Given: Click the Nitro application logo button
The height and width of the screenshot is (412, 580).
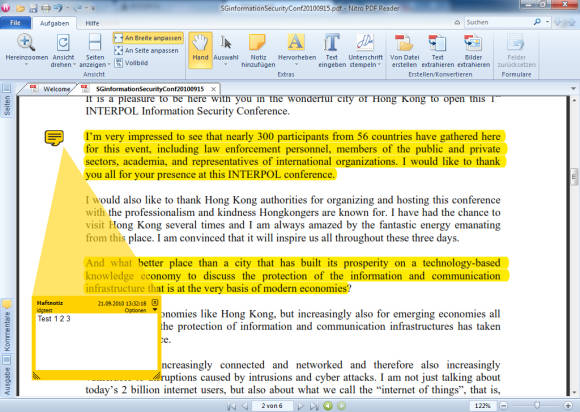Looking at the screenshot, I should pos(5,7).
